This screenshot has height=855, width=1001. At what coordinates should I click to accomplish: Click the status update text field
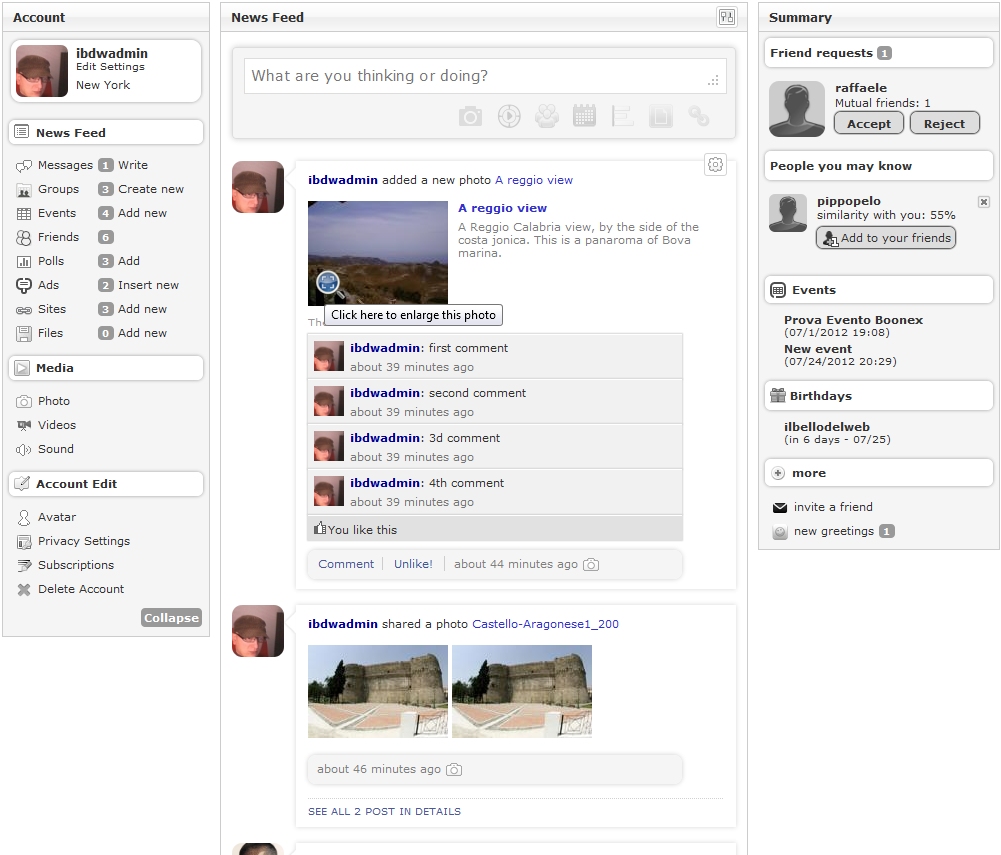[484, 76]
